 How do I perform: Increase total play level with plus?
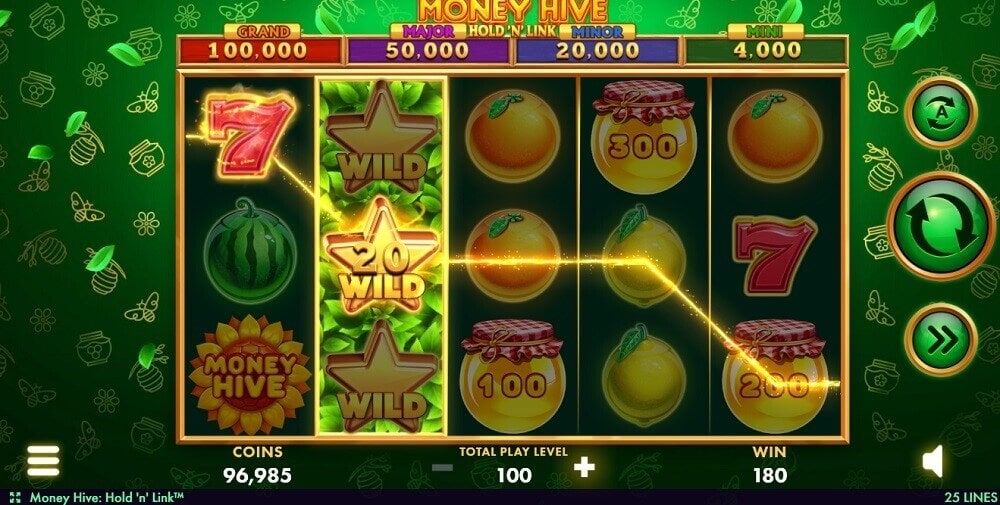[584, 467]
